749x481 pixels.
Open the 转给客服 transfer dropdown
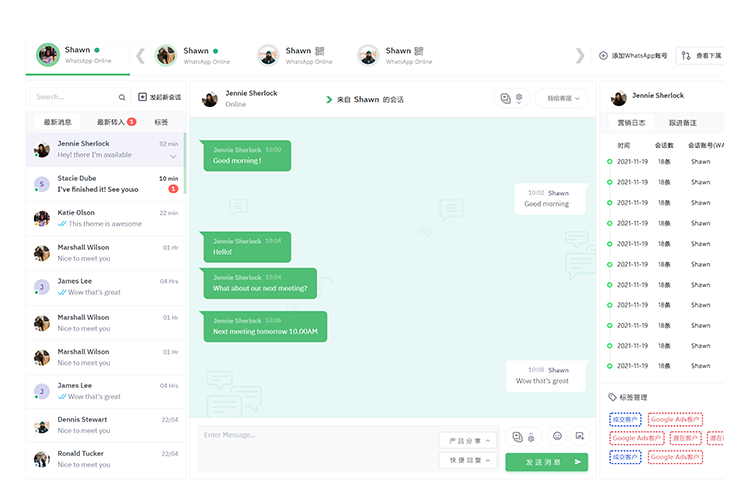pos(561,98)
